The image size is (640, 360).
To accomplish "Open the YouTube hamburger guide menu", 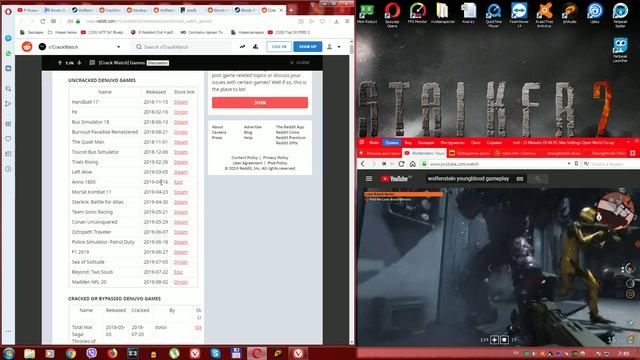I will coord(369,178).
